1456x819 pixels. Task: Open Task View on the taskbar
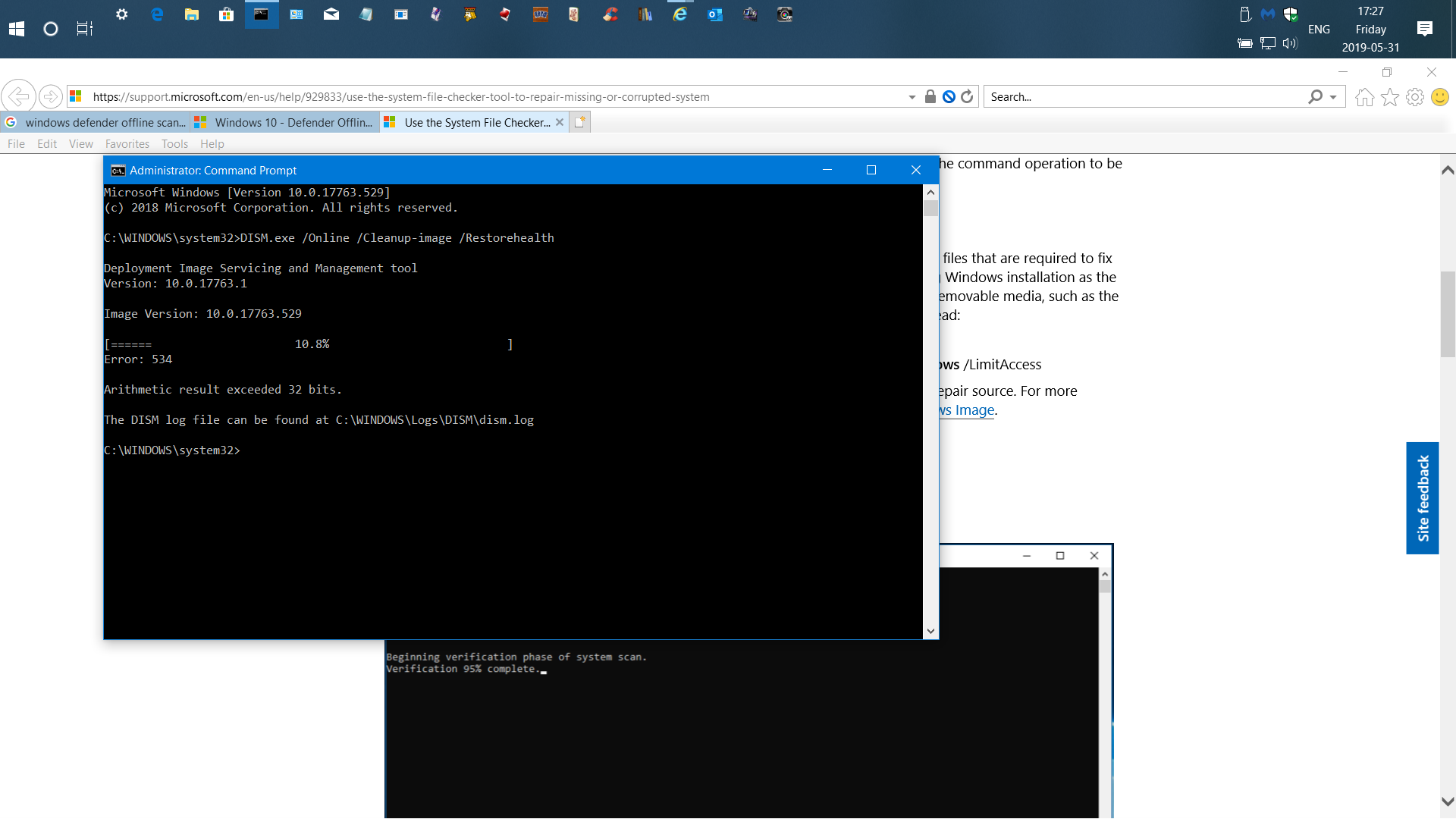point(85,29)
